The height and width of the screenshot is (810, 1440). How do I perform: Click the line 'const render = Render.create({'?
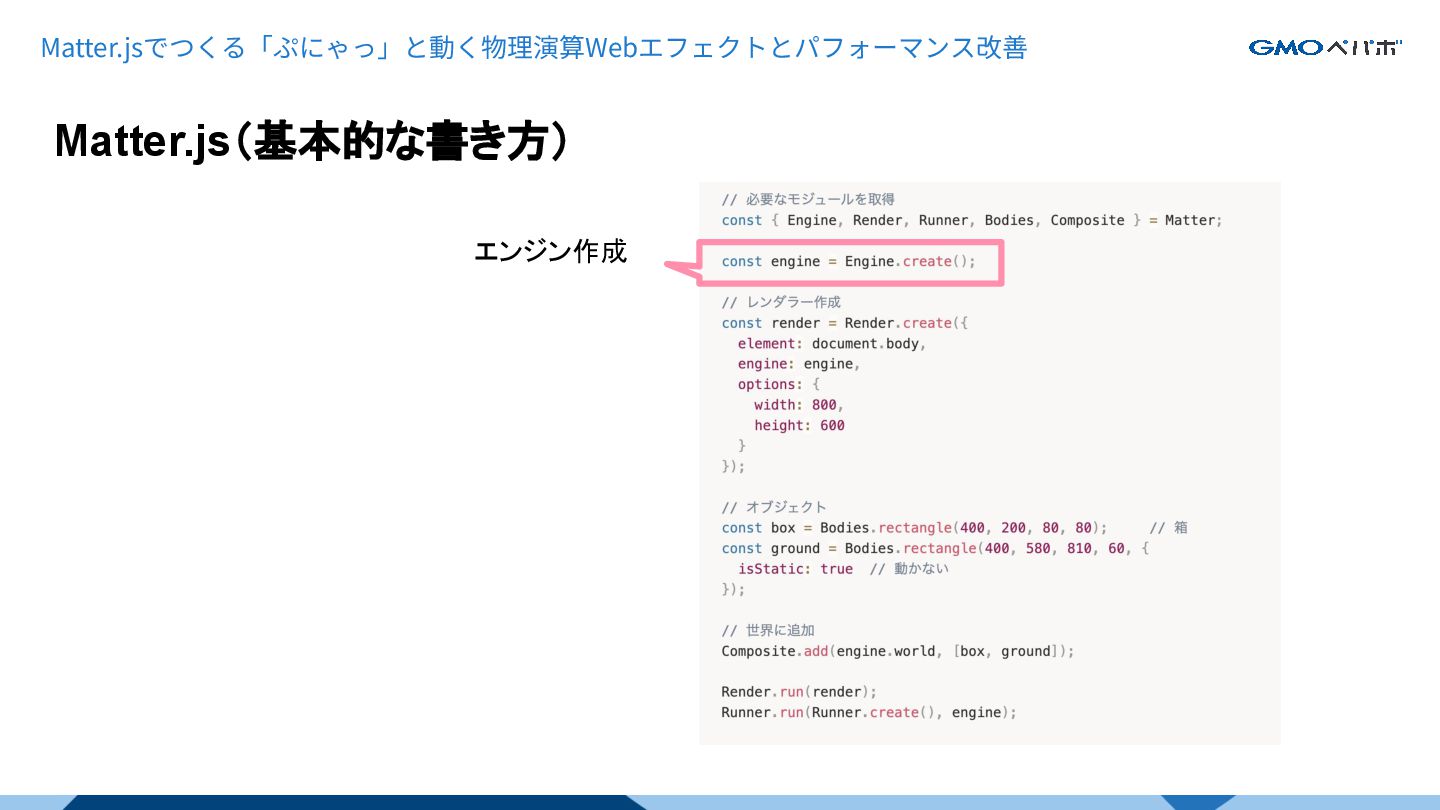tap(845, 323)
